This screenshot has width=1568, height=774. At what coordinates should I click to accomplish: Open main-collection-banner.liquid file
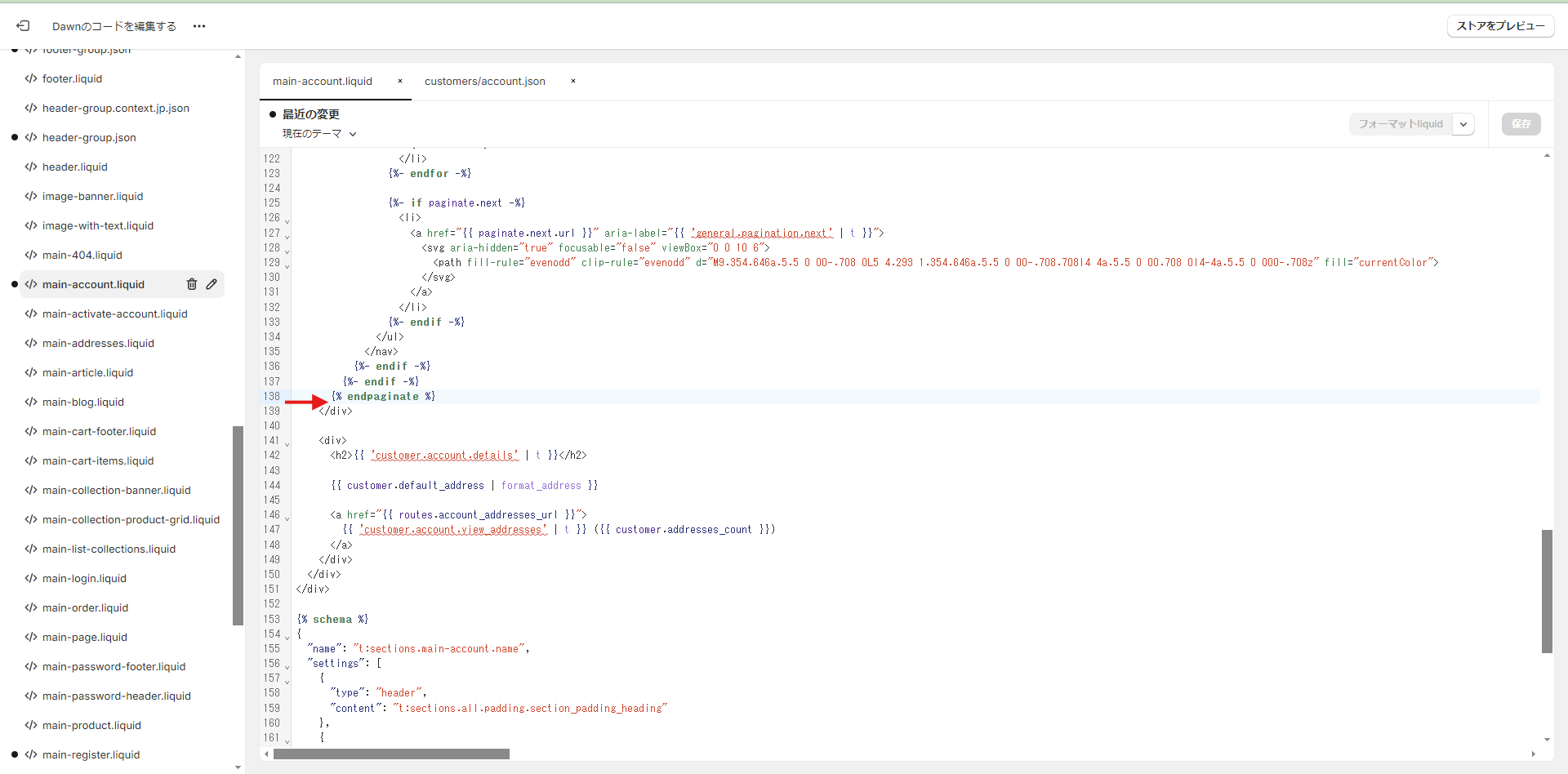[117, 490]
